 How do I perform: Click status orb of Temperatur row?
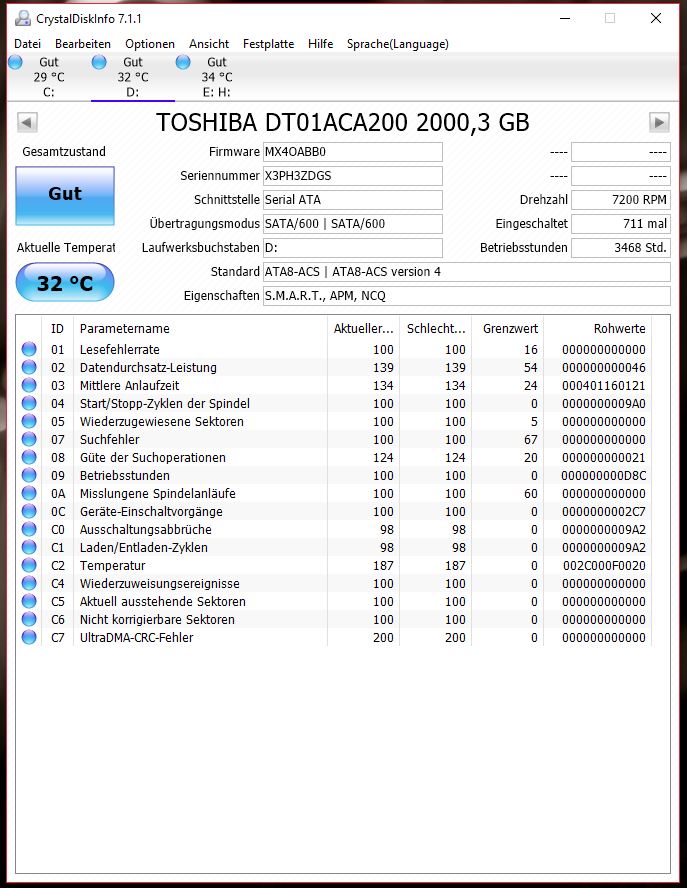[29, 565]
